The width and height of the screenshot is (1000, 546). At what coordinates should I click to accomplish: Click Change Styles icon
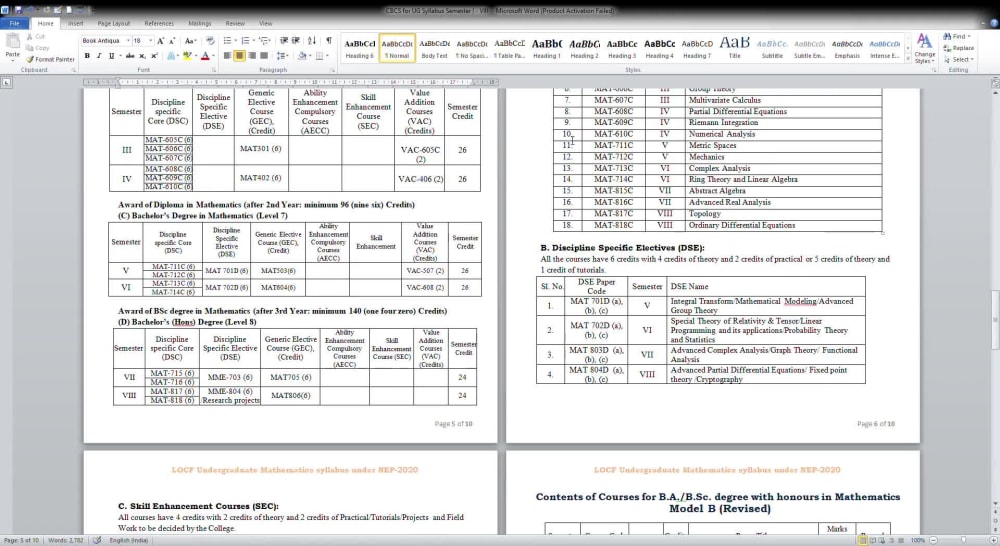pyautogui.click(x=924, y=48)
